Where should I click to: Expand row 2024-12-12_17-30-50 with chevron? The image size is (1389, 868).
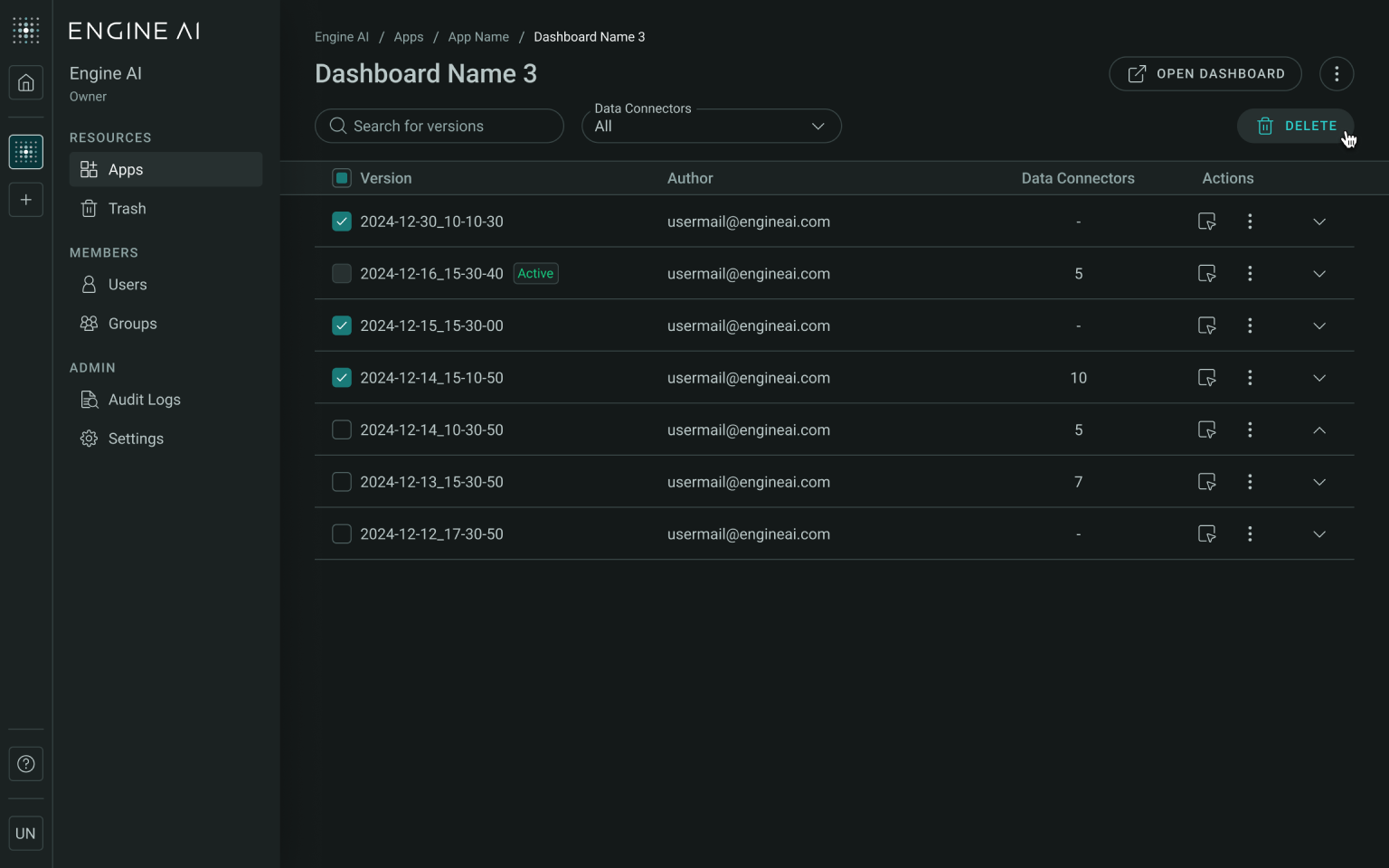[x=1319, y=534]
